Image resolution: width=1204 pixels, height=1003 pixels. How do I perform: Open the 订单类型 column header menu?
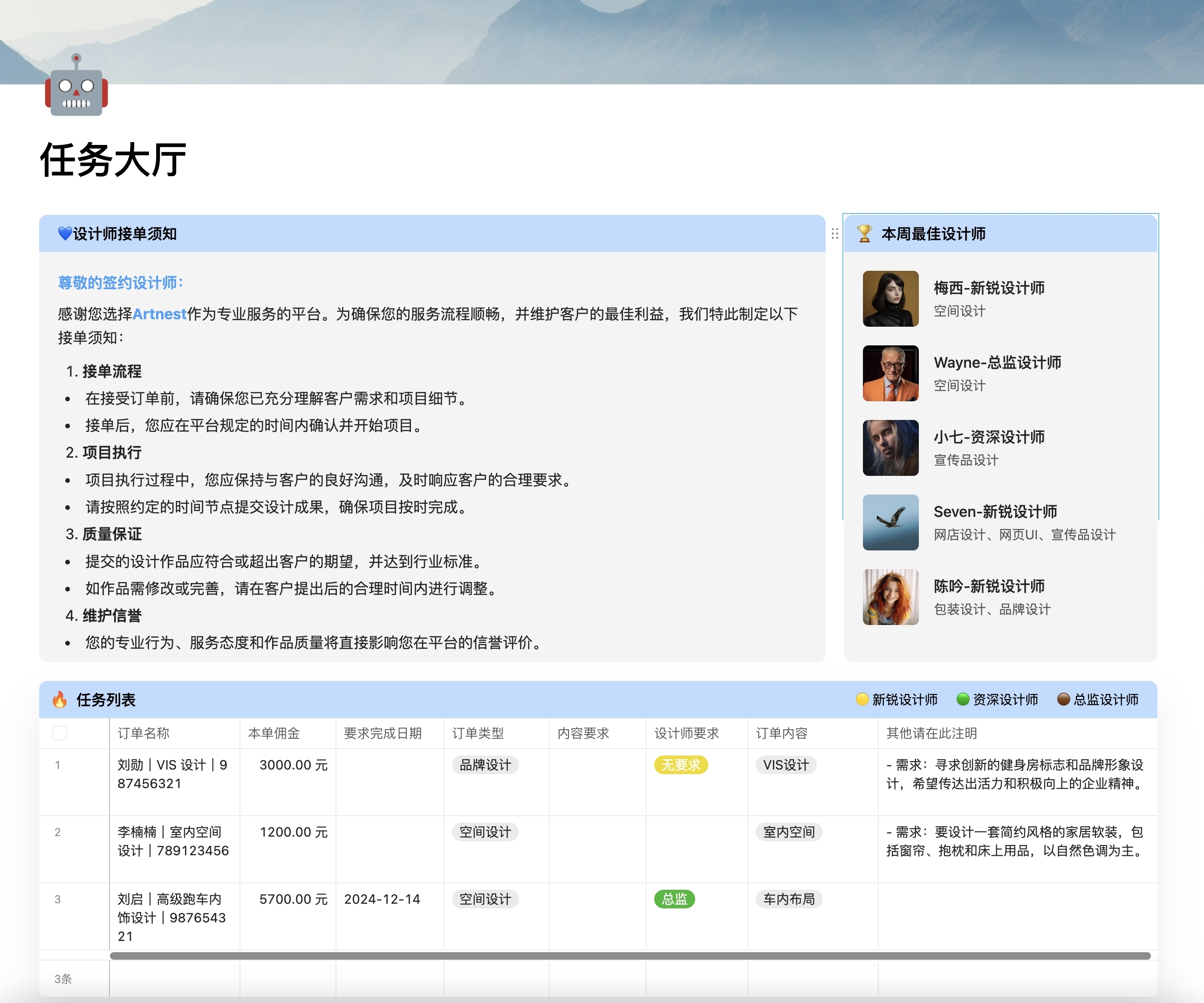[x=477, y=733]
